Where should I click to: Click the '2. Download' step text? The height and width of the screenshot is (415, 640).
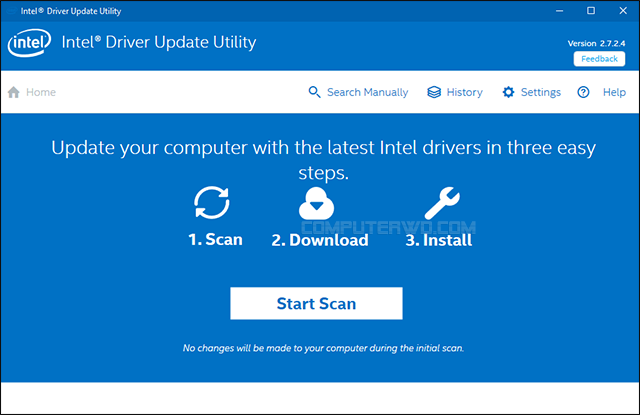coord(320,240)
